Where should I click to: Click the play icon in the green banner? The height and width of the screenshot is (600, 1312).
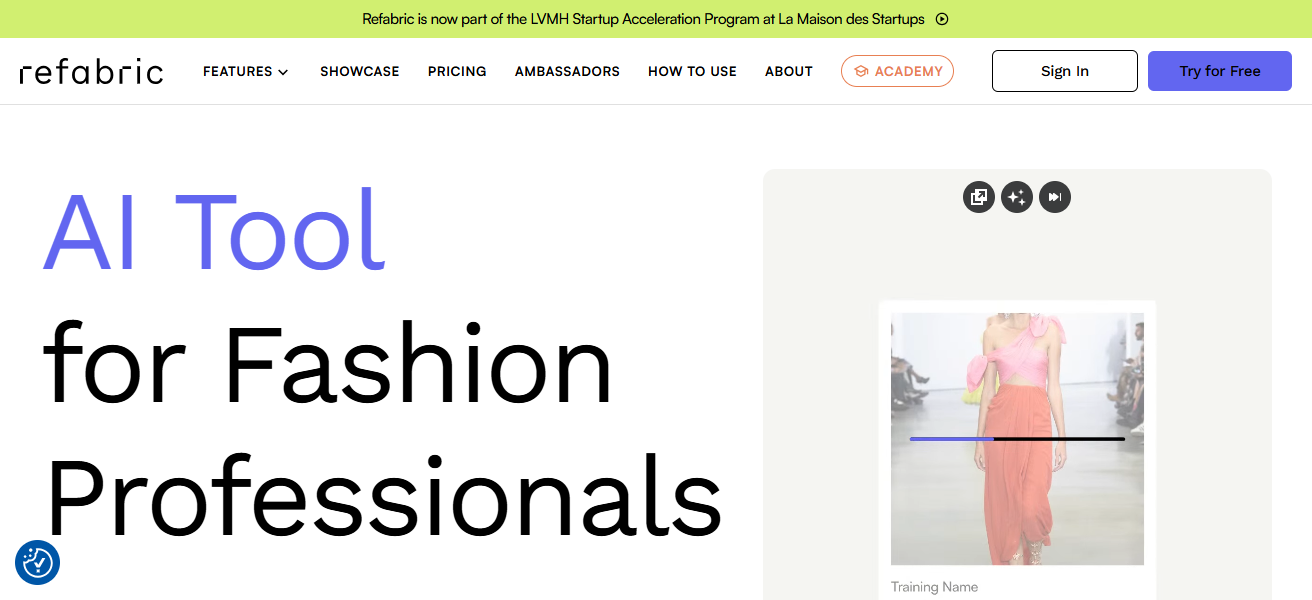pyautogui.click(x=941, y=19)
